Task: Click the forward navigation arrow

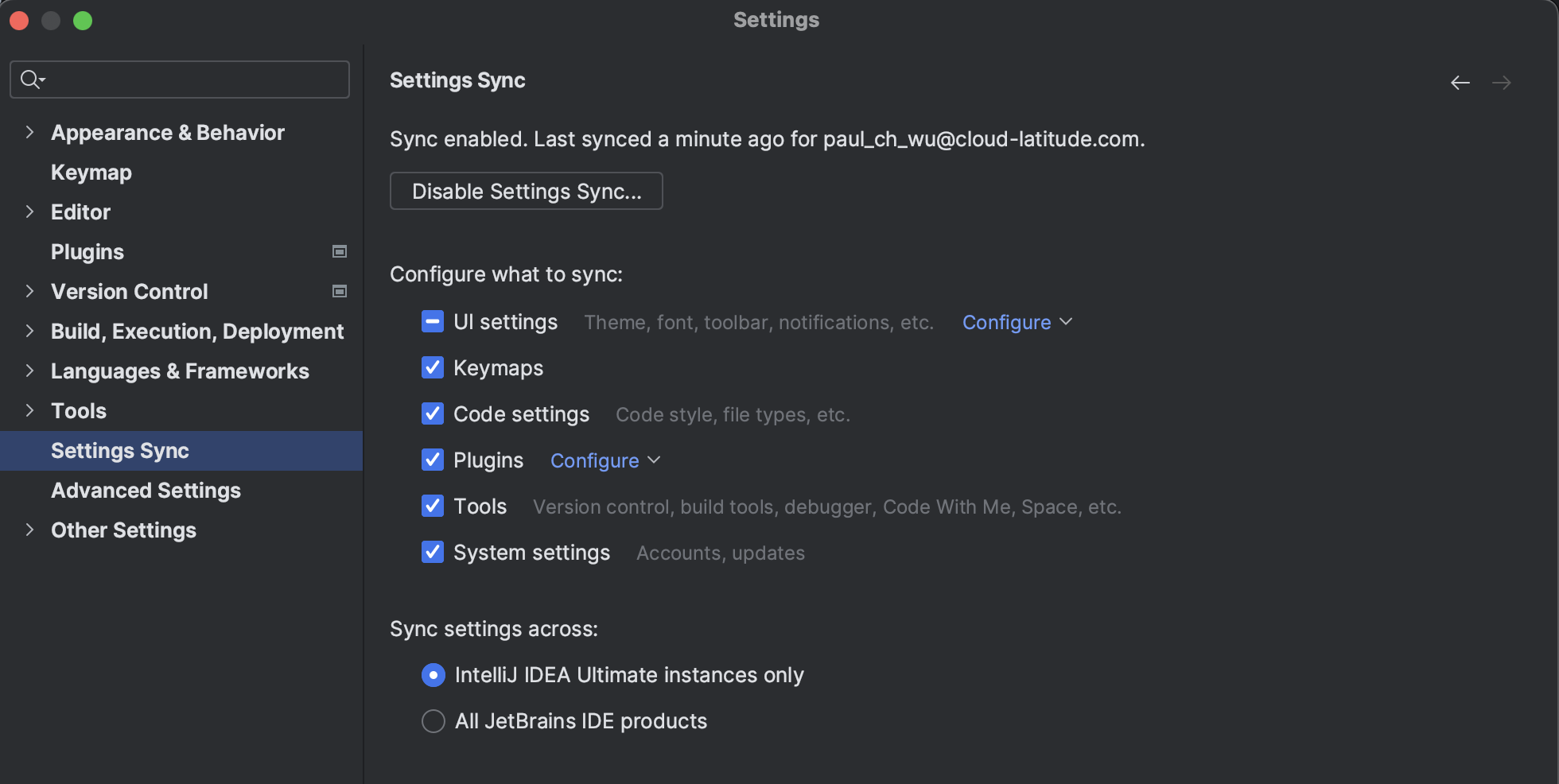Action: pyautogui.click(x=1501, y=83)
